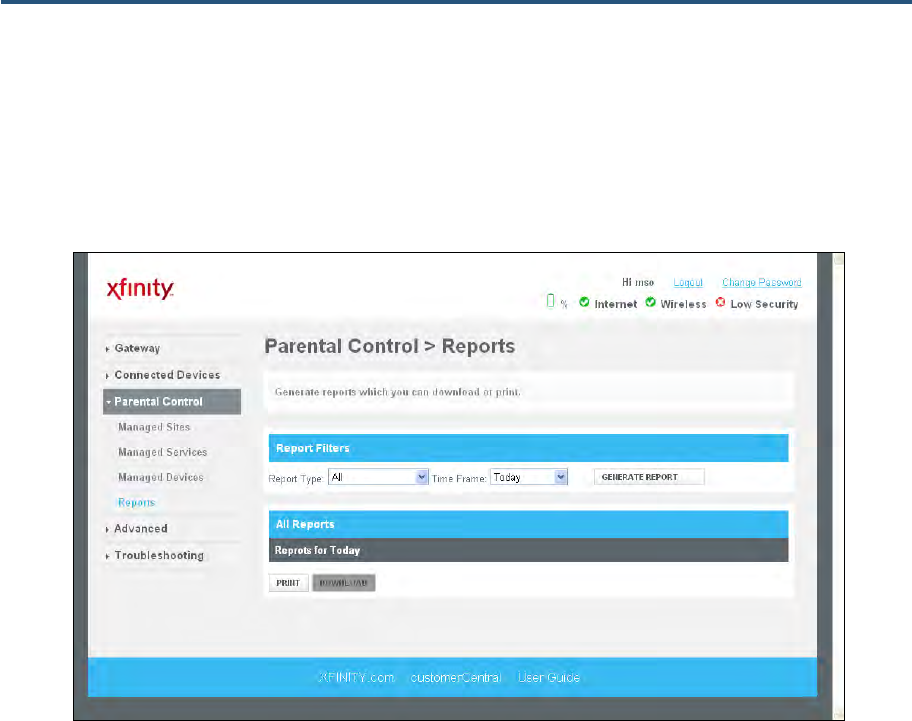Open the Change Password link
Image resolution: width=912 pixels, height=721 pixels.
point(762,283)
